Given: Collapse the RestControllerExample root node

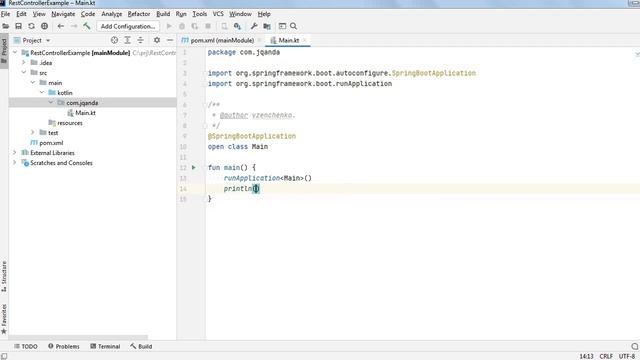Looking at the screenshot, I should tap(15, 53).
